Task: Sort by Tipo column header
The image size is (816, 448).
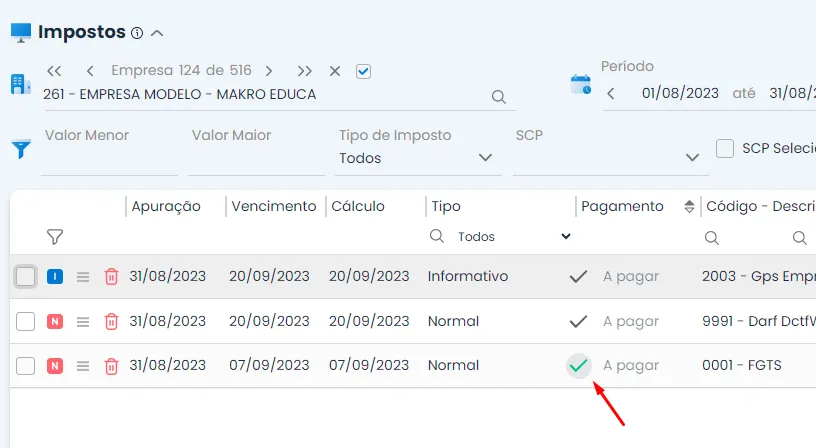Action: pyautogui.click(x=446, y=207)
